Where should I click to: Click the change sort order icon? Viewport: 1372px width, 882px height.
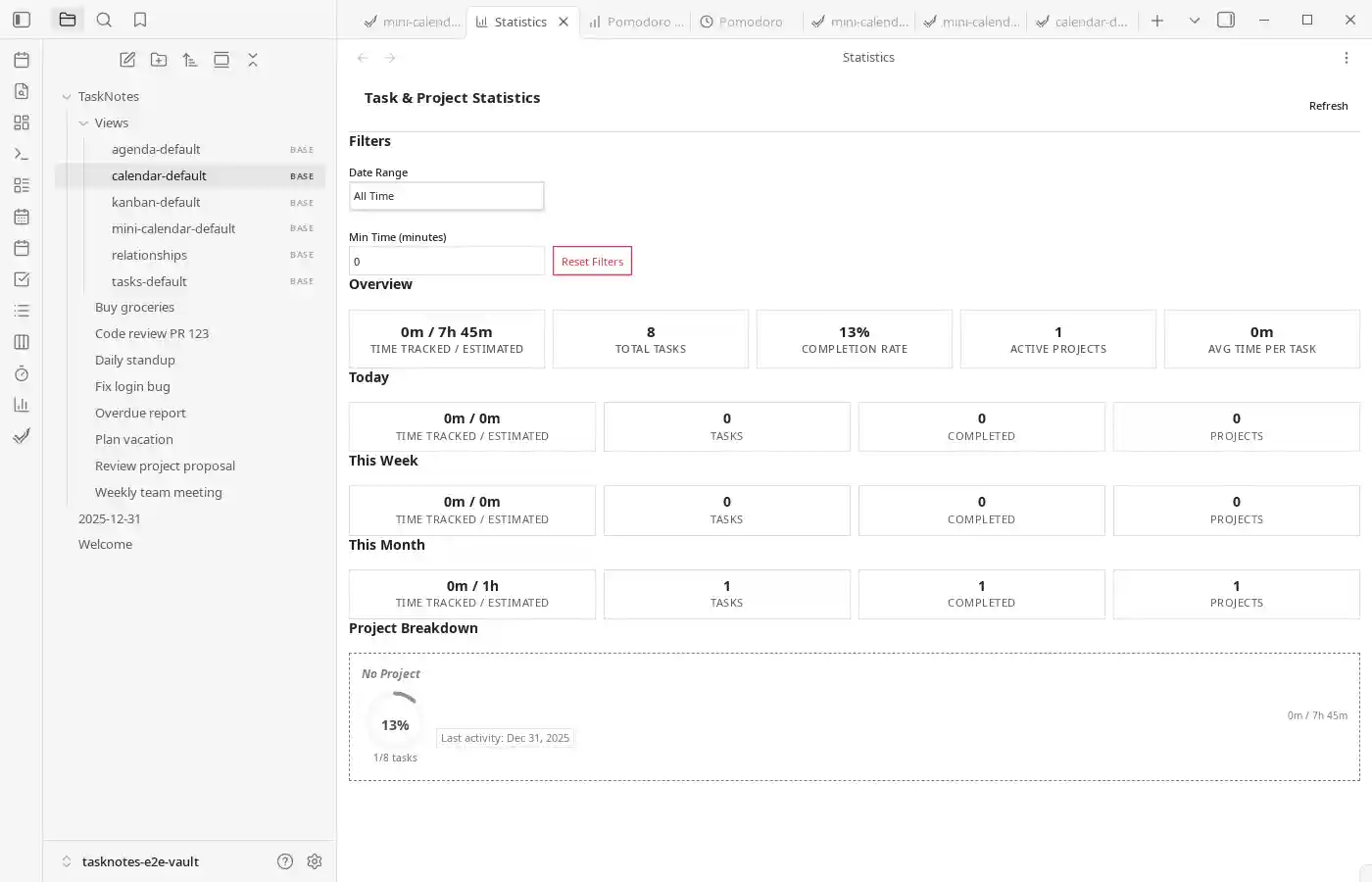tap(190, 60)
